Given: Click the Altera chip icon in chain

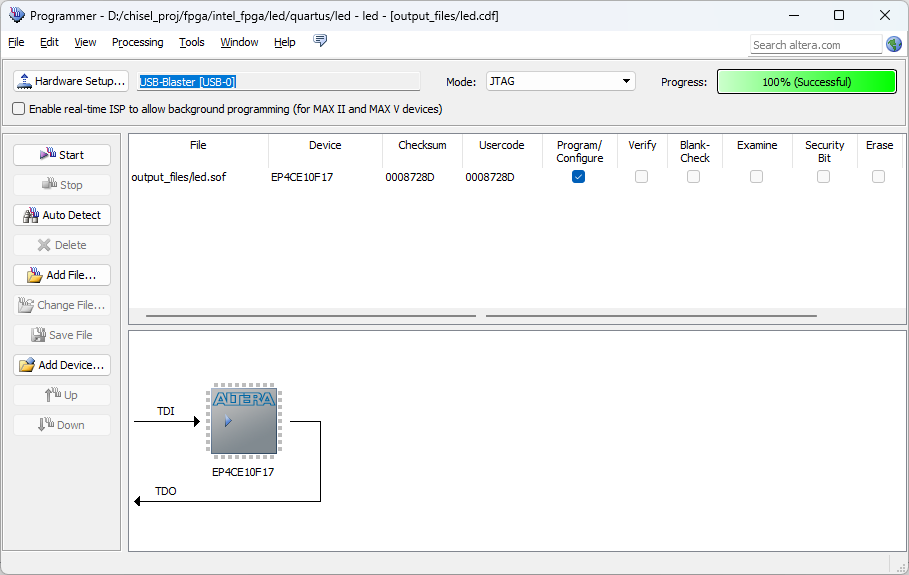Looking at the screenshot, I should pos(244,421).
